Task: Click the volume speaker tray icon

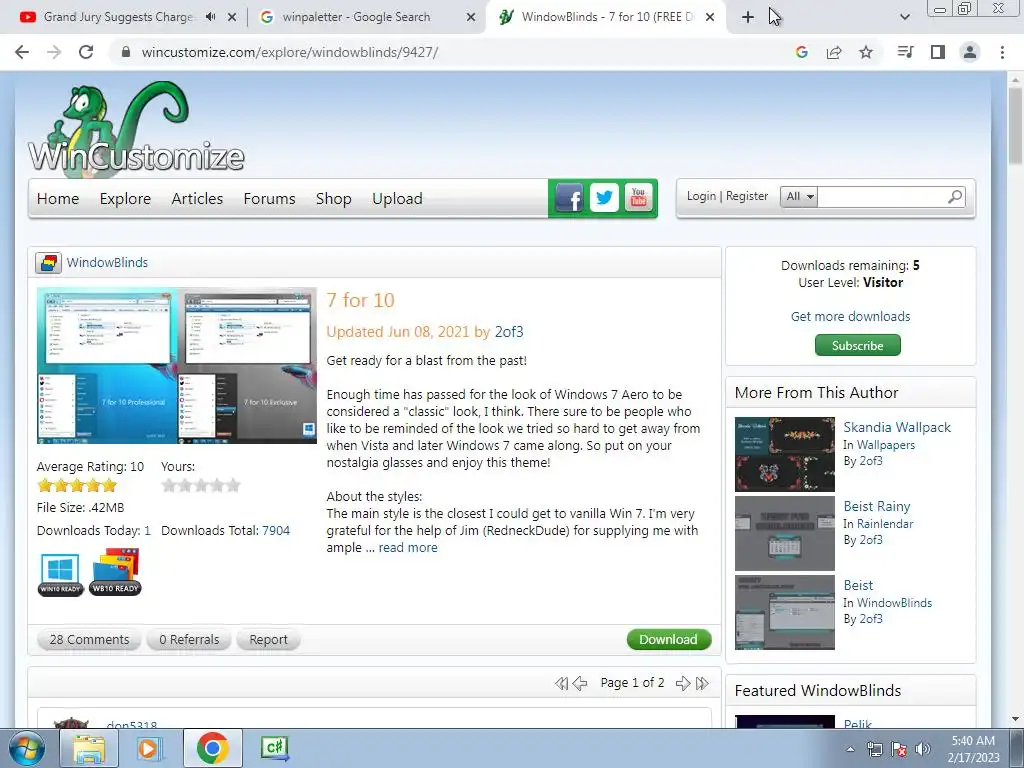Action: pyautogui.click(x=922, y=749)
